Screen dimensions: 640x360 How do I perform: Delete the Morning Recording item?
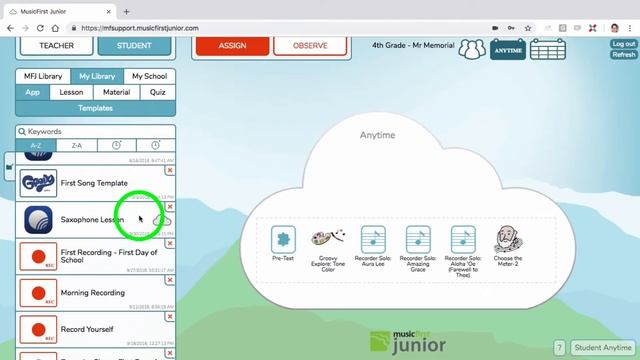[x=170, y=280]
